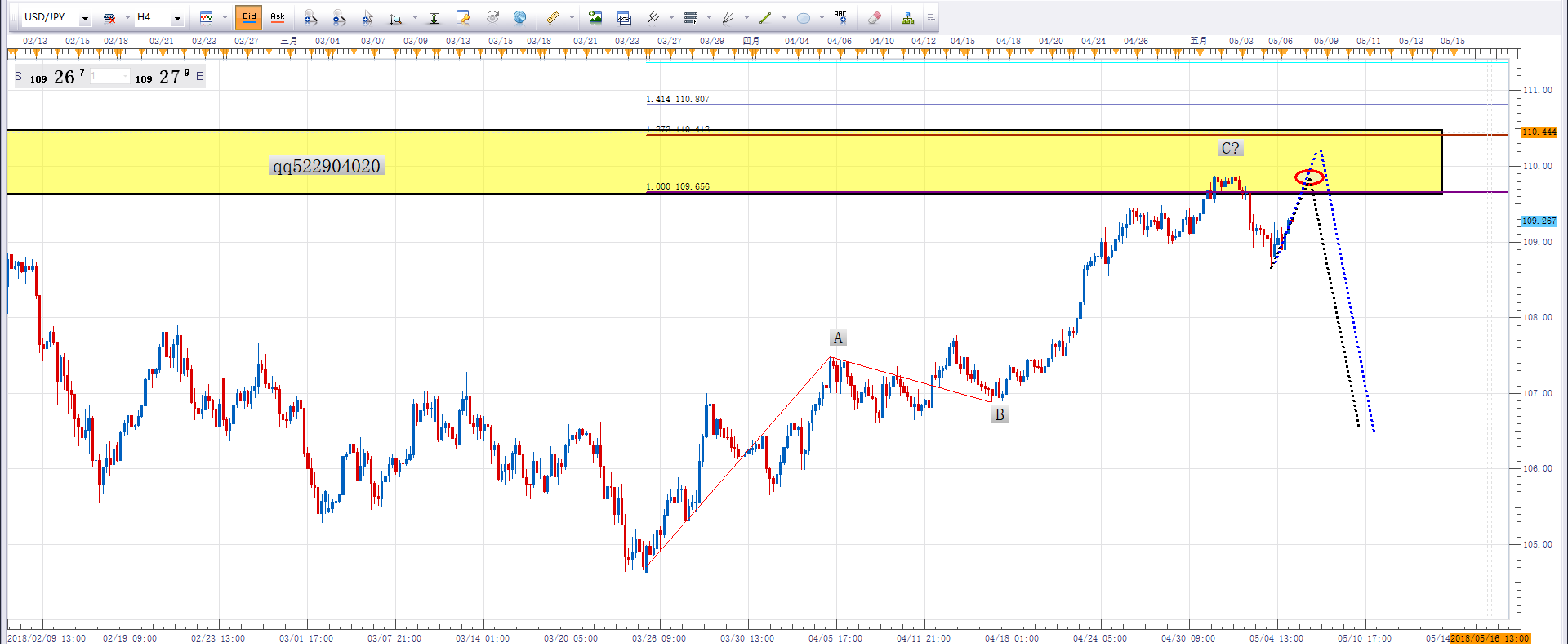
Task: Click the green hierarchy tree icon
Action: click(907, 17)
